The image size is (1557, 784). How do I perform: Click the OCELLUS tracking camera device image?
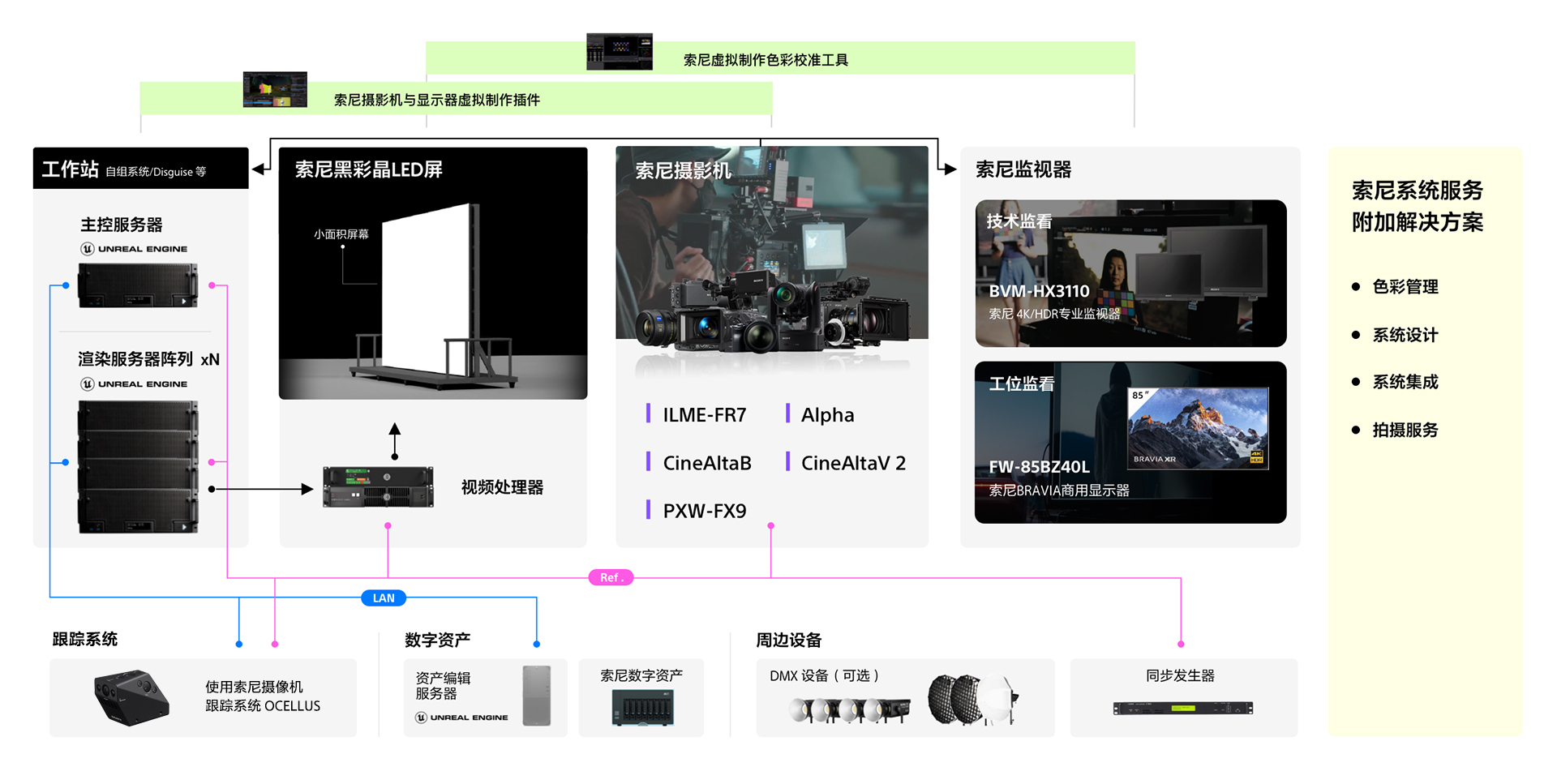pos(131,697)
